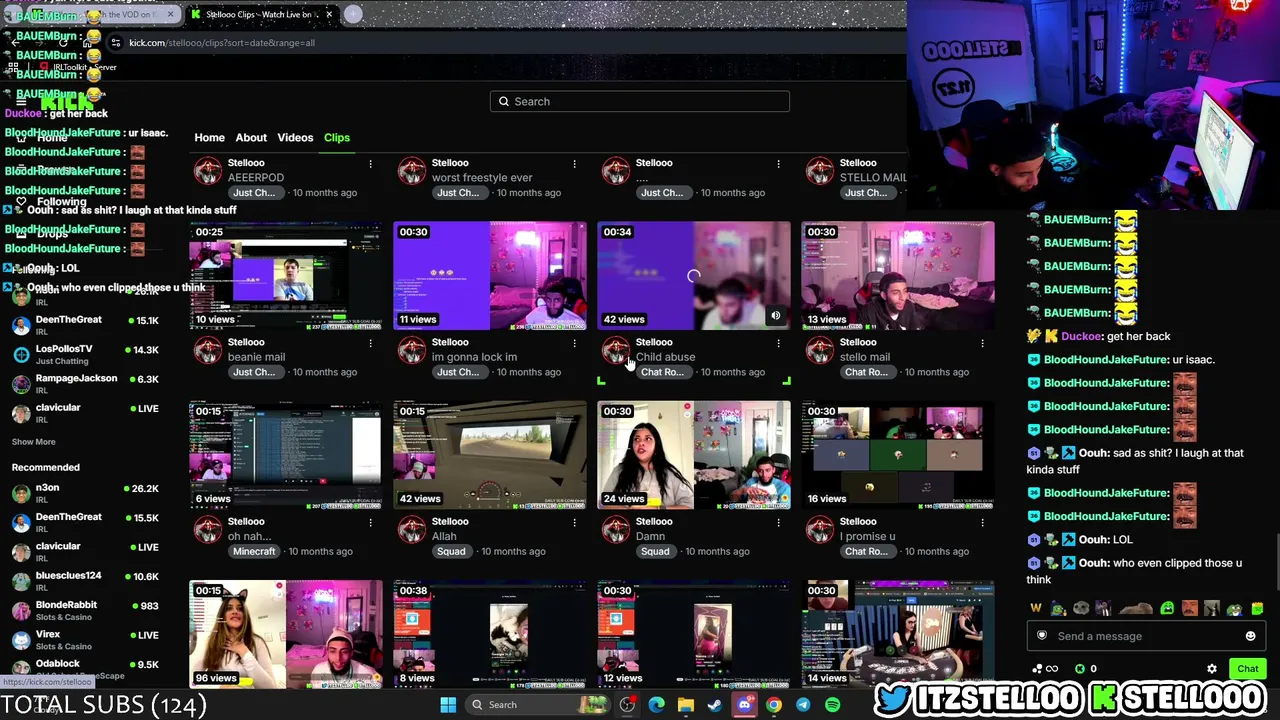The height and width of the screenshot is (720, 1280).
Task: Open Windows Start menu
Action: 448,705
